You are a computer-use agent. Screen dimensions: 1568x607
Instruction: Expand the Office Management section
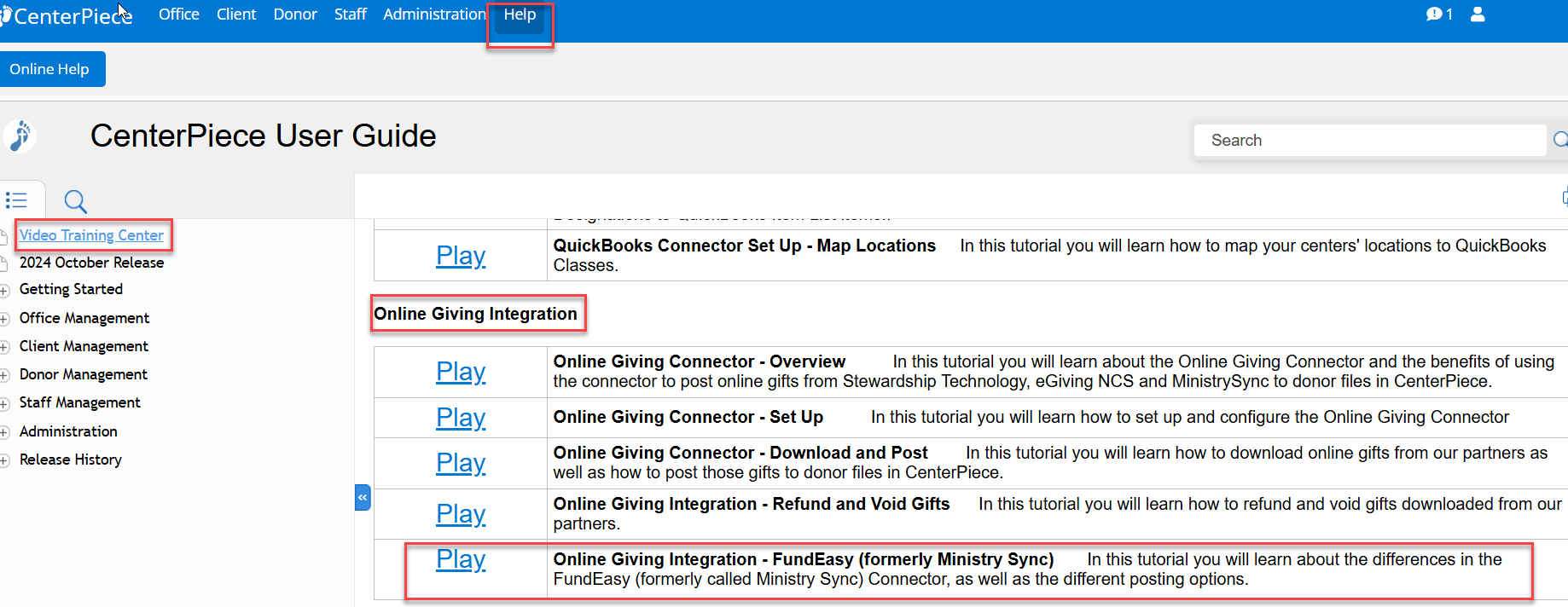4,319
